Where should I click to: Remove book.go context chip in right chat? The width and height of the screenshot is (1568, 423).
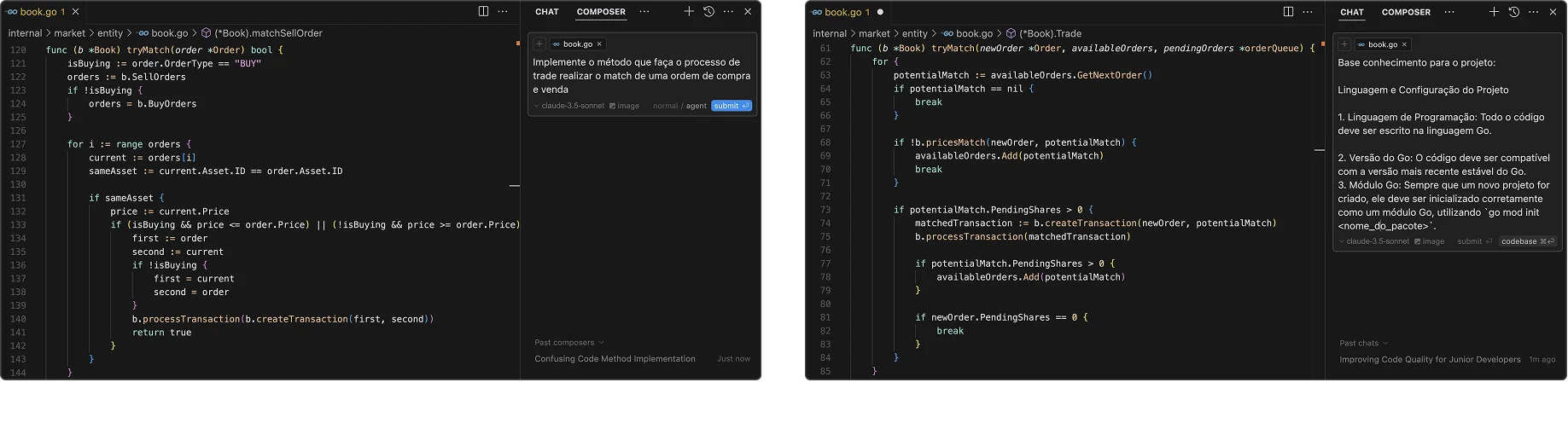(x=1404, y=44)
